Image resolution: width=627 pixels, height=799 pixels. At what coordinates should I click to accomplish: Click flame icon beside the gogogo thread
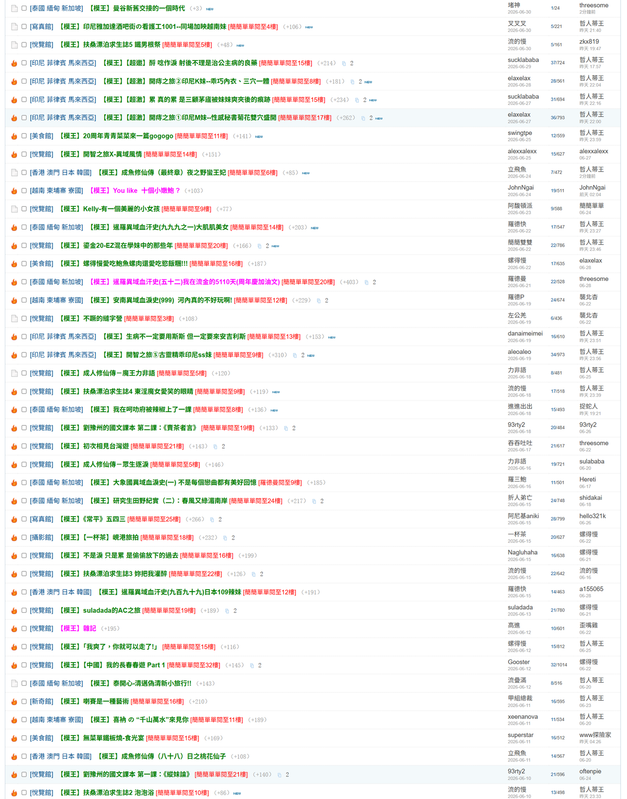[x=14, y=137]
